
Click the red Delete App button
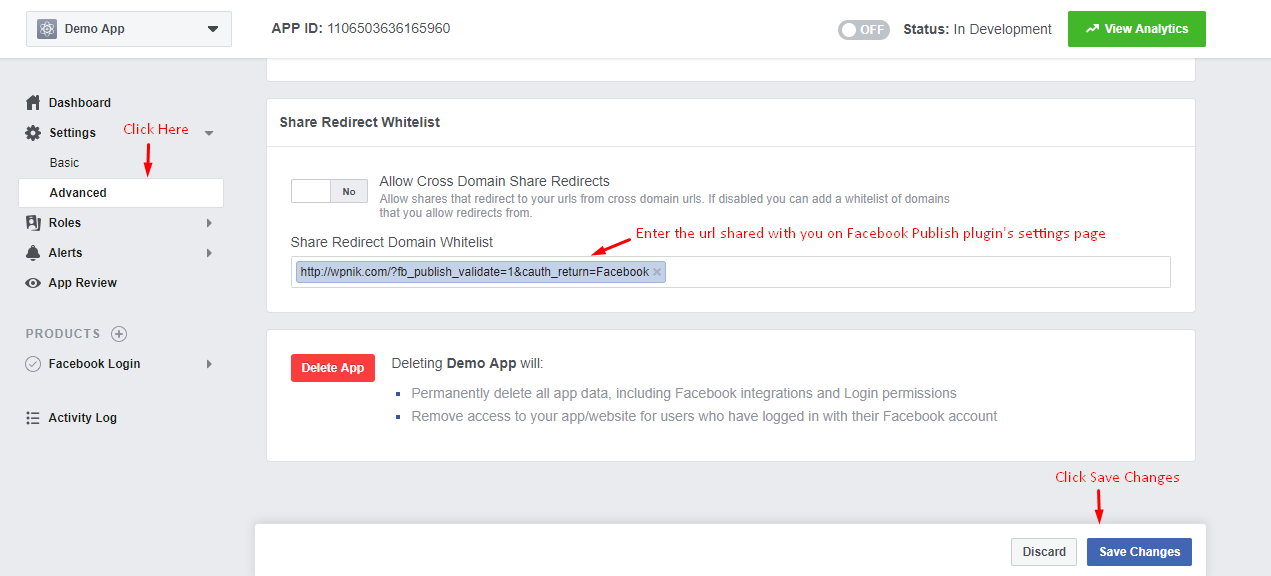click(333, 368)
